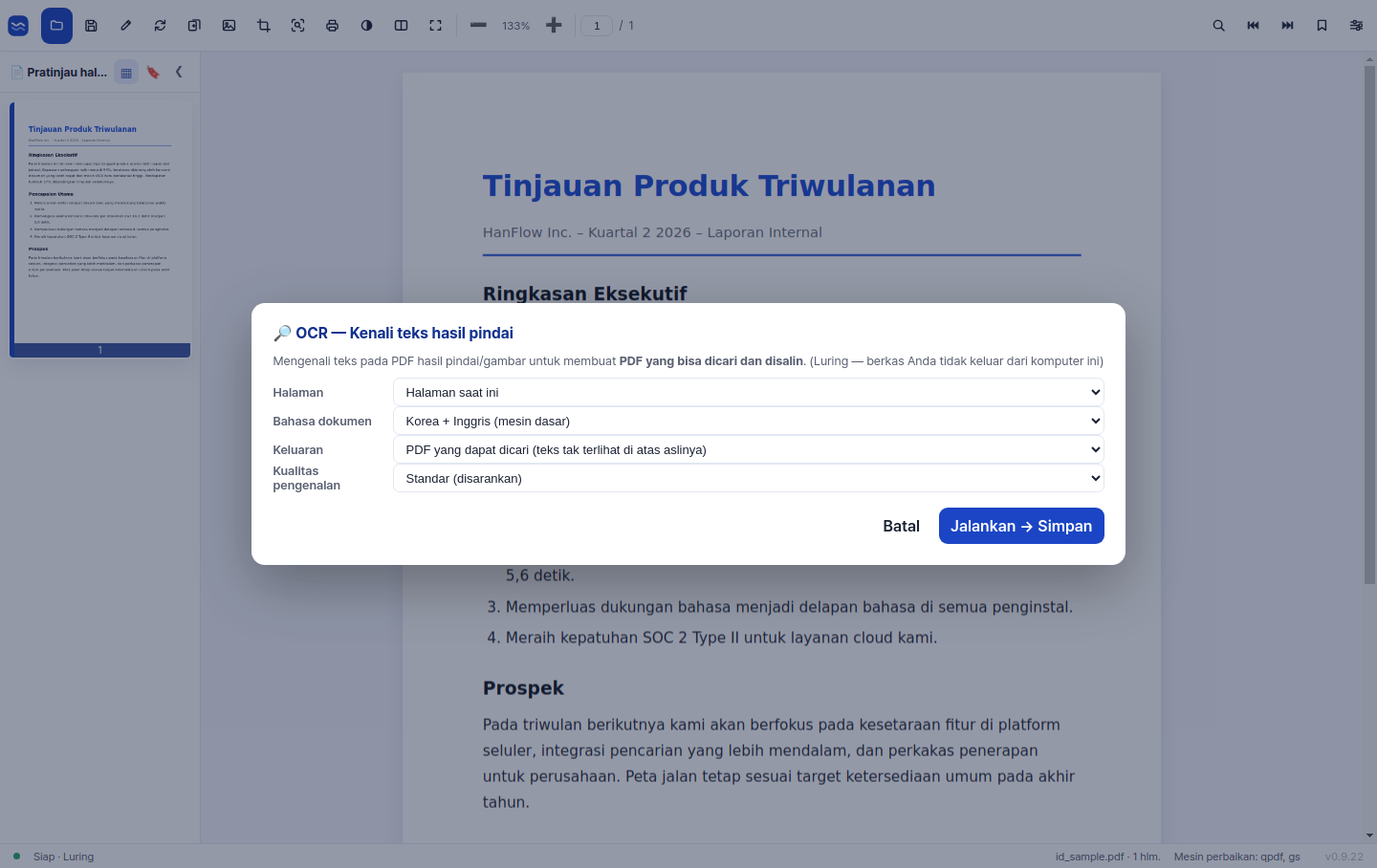Switch to the split columns view icon
Screen dimensions: 1377x868
(401, 26)
